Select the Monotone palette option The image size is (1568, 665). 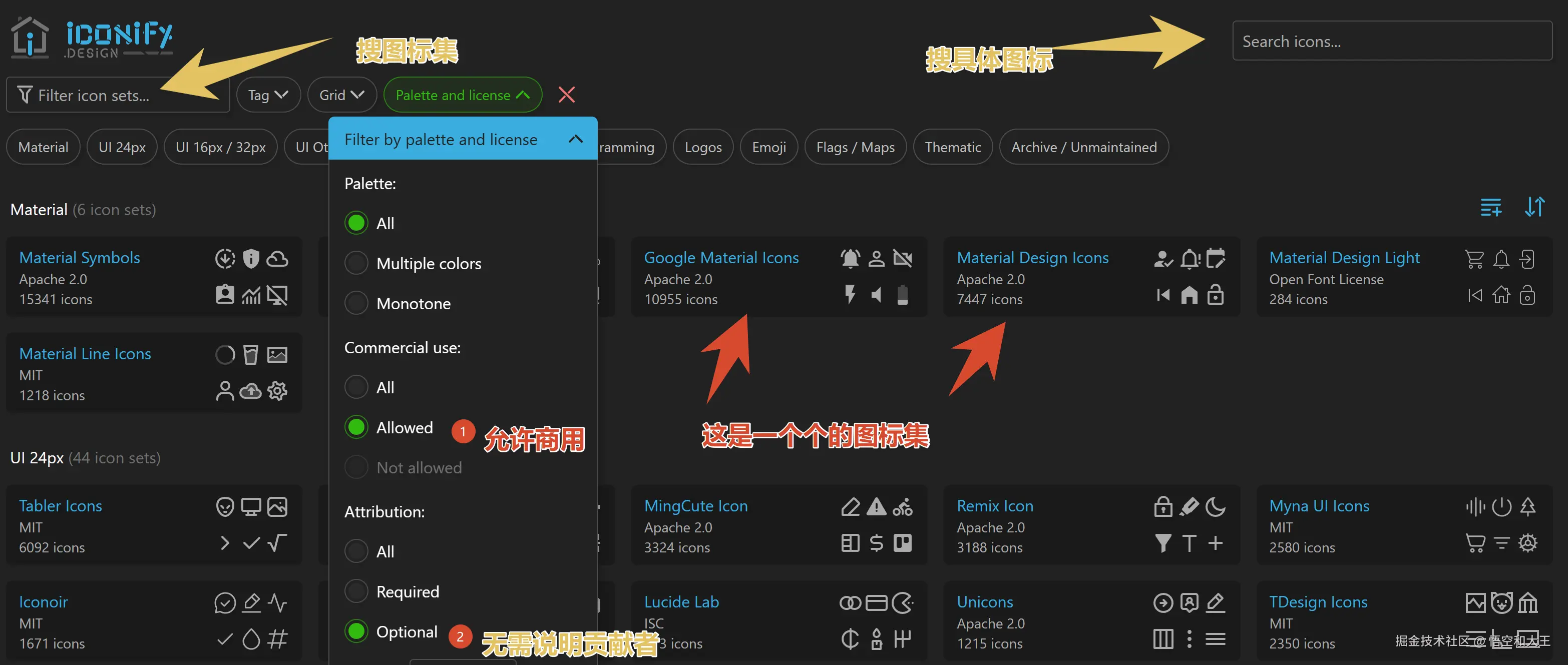tap(356, 303)
